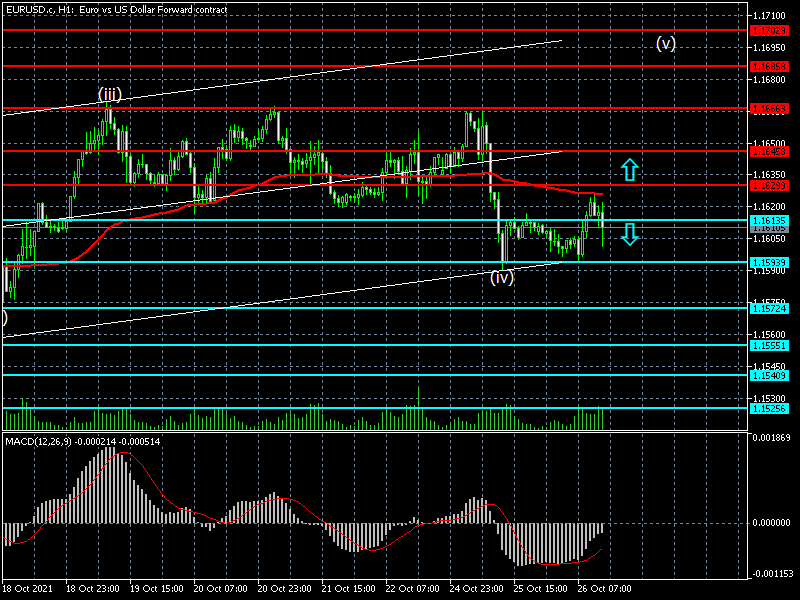Click the red 1.16663 resistance level label
The width and height of the screenshot is (800, 600).
(769, 108)
